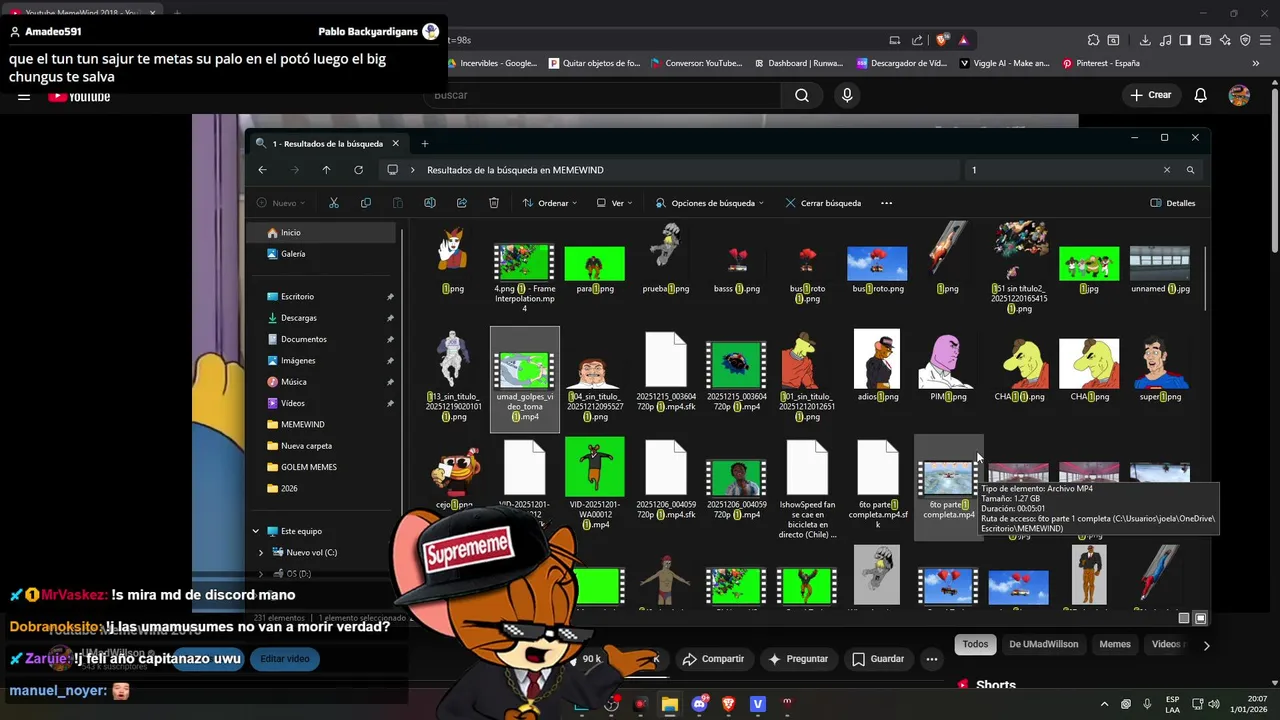Click the YouTube search magnifier button
This screenshot has width=1280, height=720.
coord(802,95)
